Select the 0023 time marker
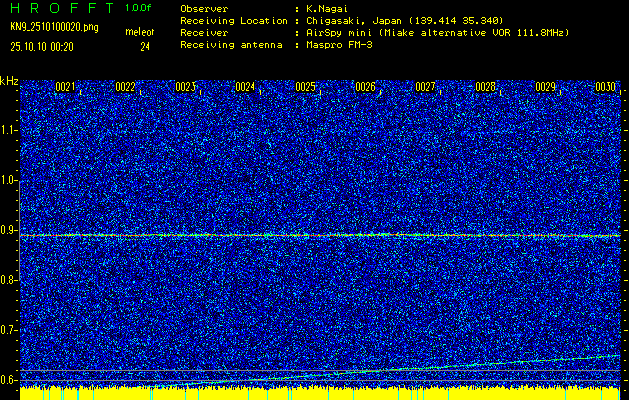This screenshot has width=629, height=400. tap(185, 87)
